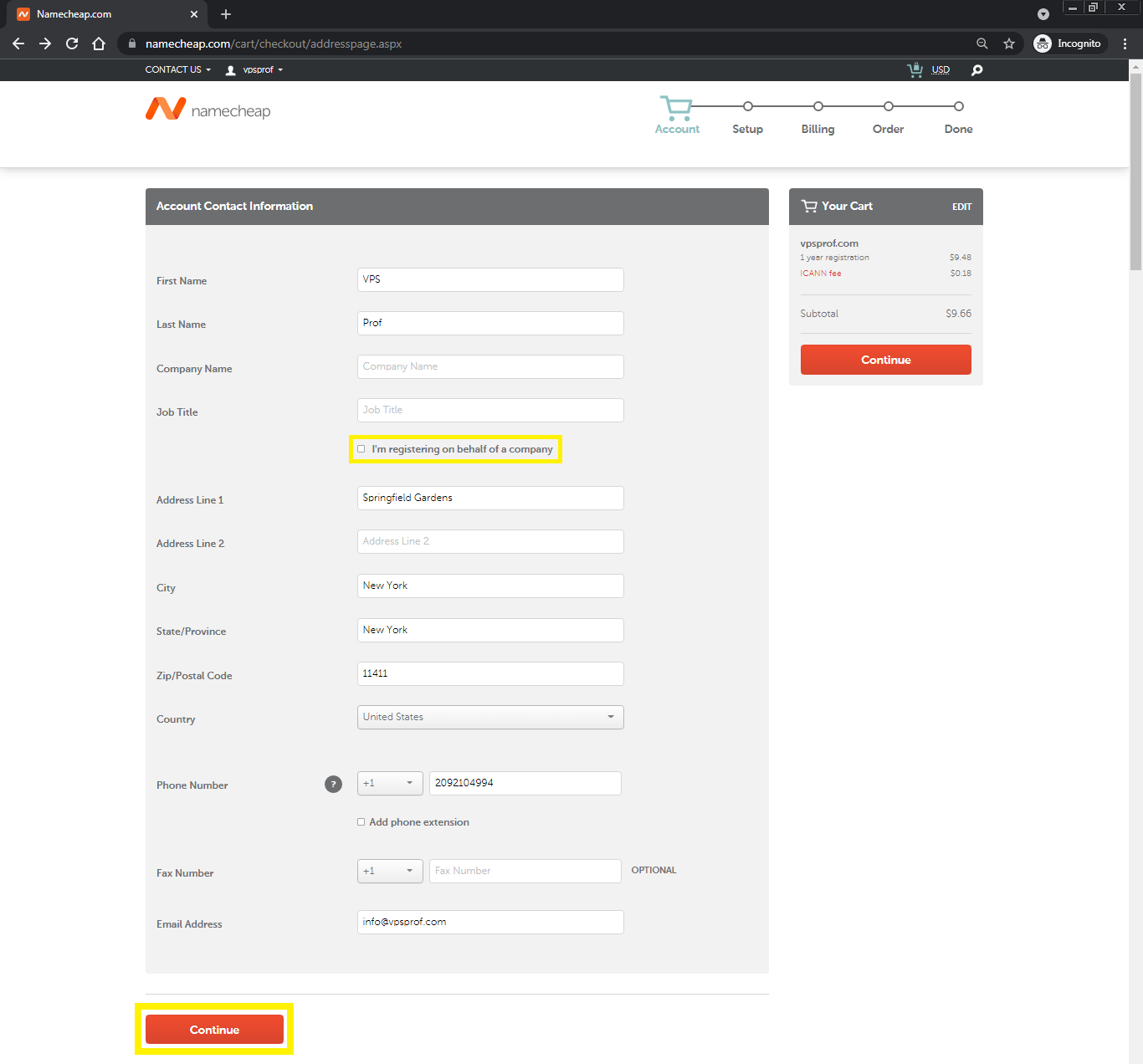Close the Namecheap.com tab
Image resolution: width=1143 pixels, height=1064 pixels.
194,14
